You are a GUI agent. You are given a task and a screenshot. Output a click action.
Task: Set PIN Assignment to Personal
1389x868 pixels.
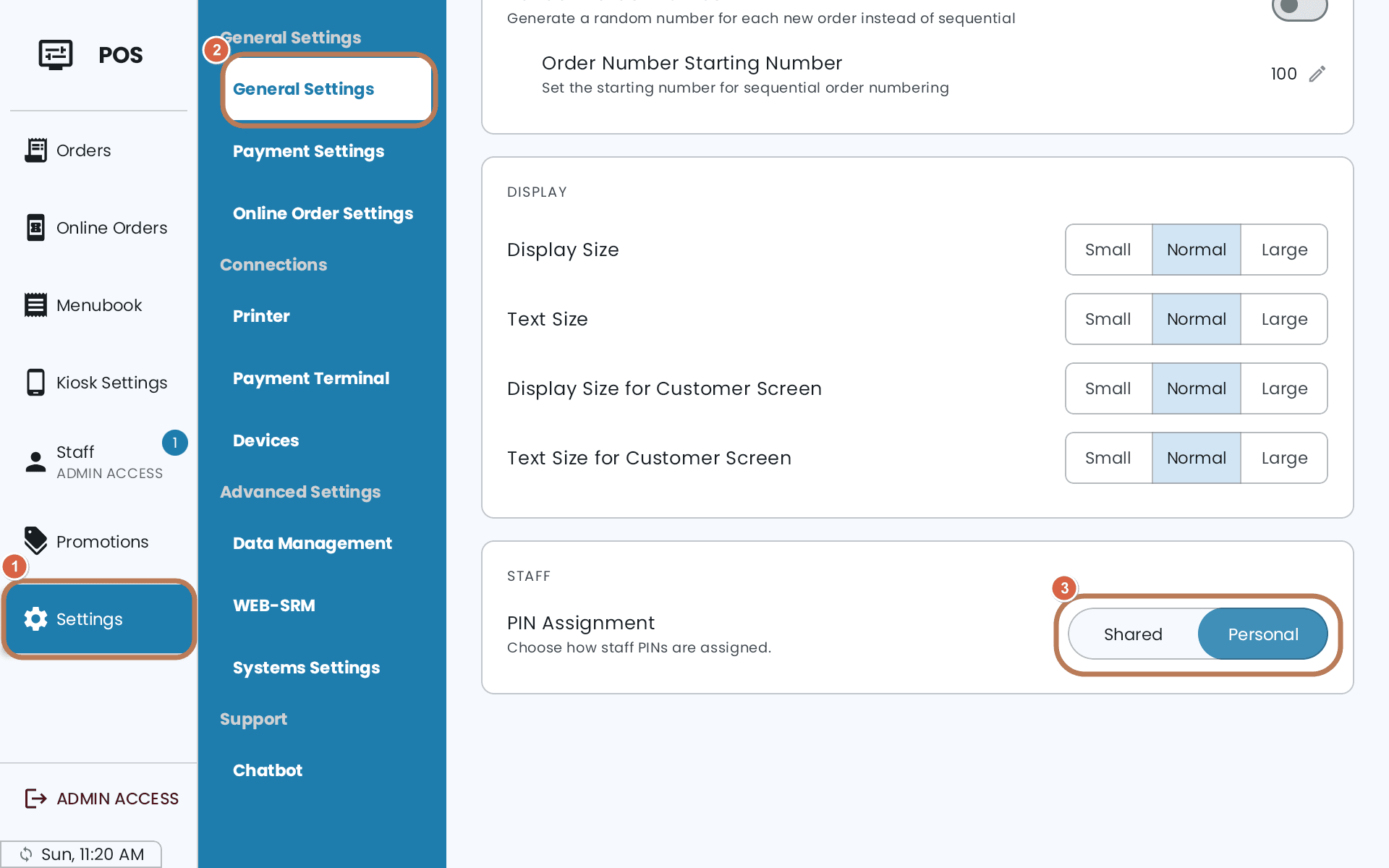pyautogui.click(x=1263, y=634)
